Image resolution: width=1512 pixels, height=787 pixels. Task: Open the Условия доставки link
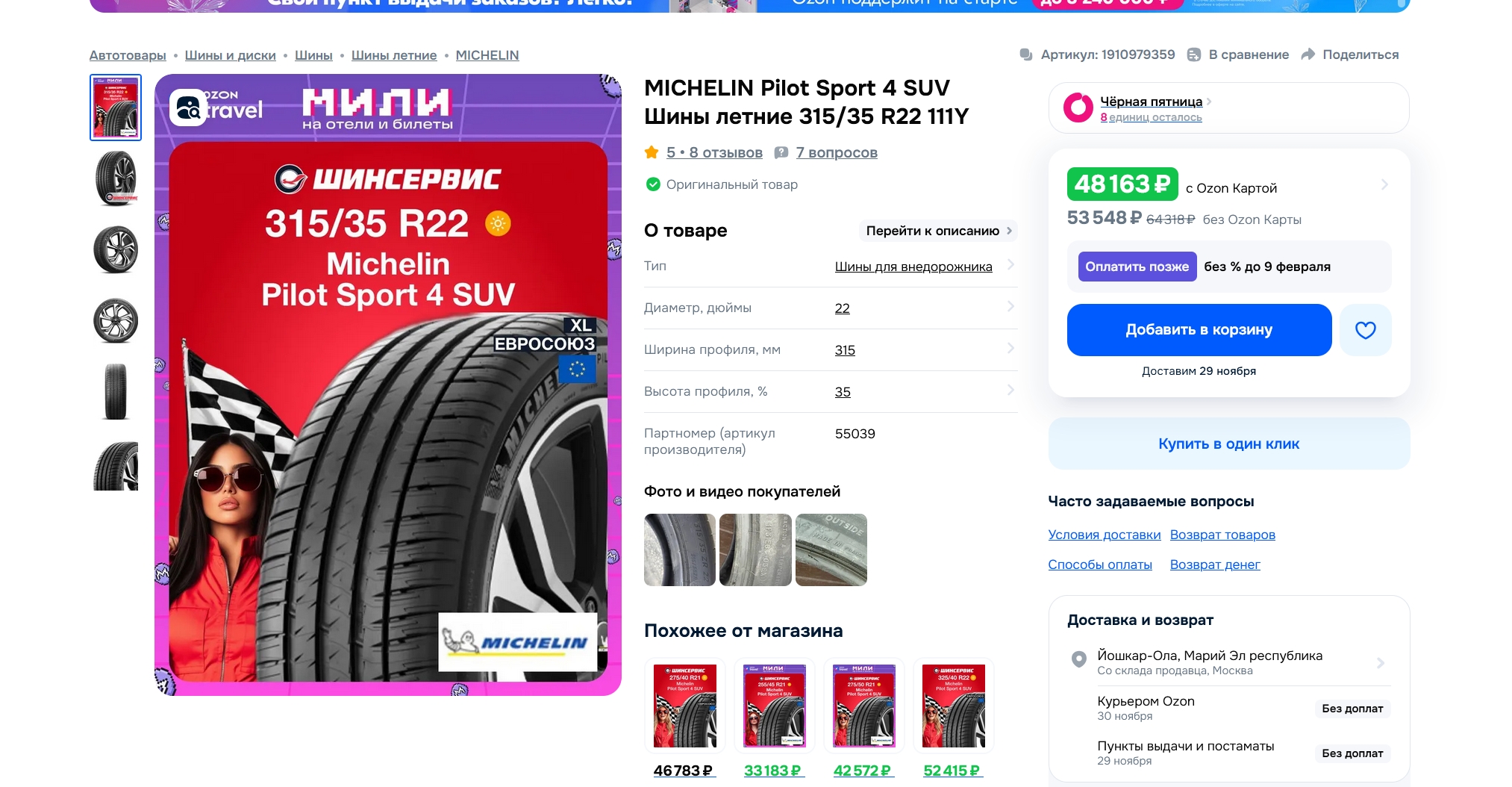[x=1105, y=535]
